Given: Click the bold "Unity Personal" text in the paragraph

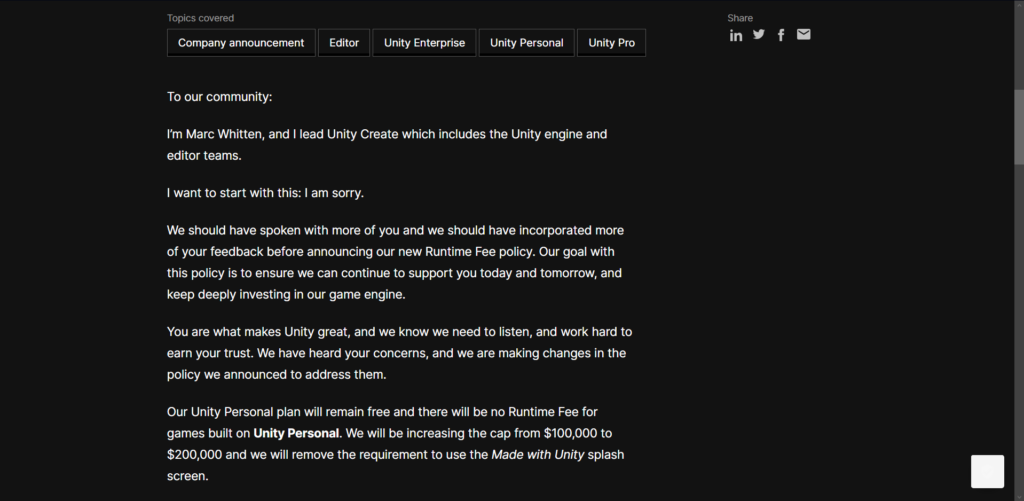Looking at the screenshot, I should [x=296, y=433].
